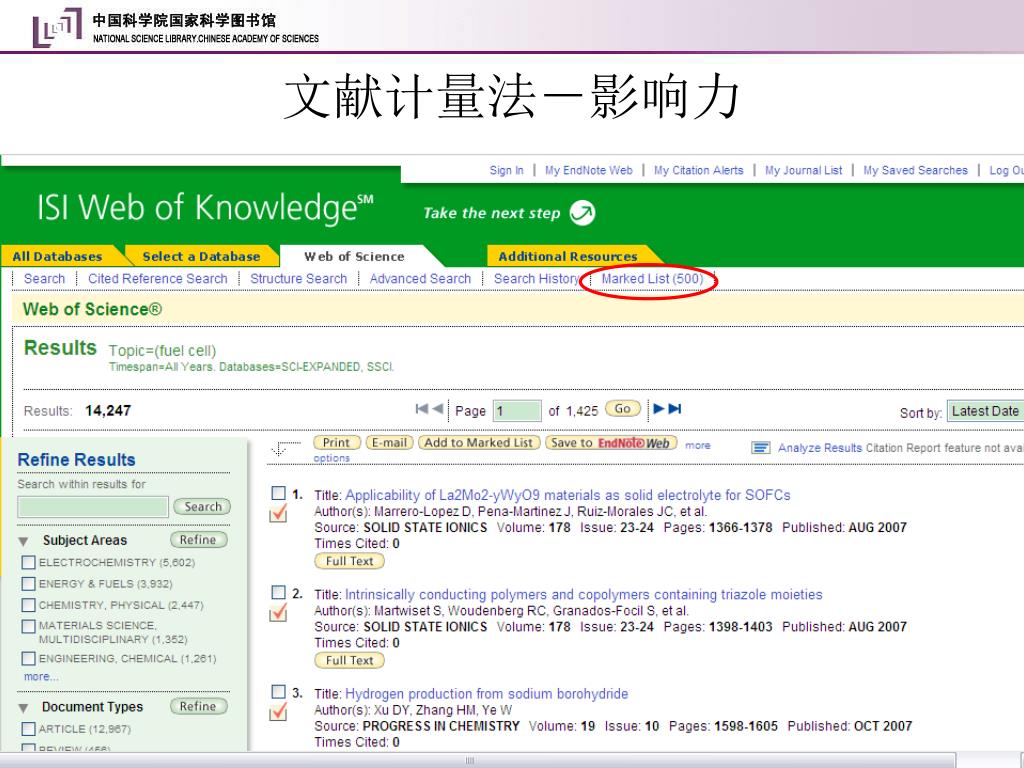Open My Citation Alerts
Image resolution: width=1024 pixels, height=768 pixels.
(699, 170)
